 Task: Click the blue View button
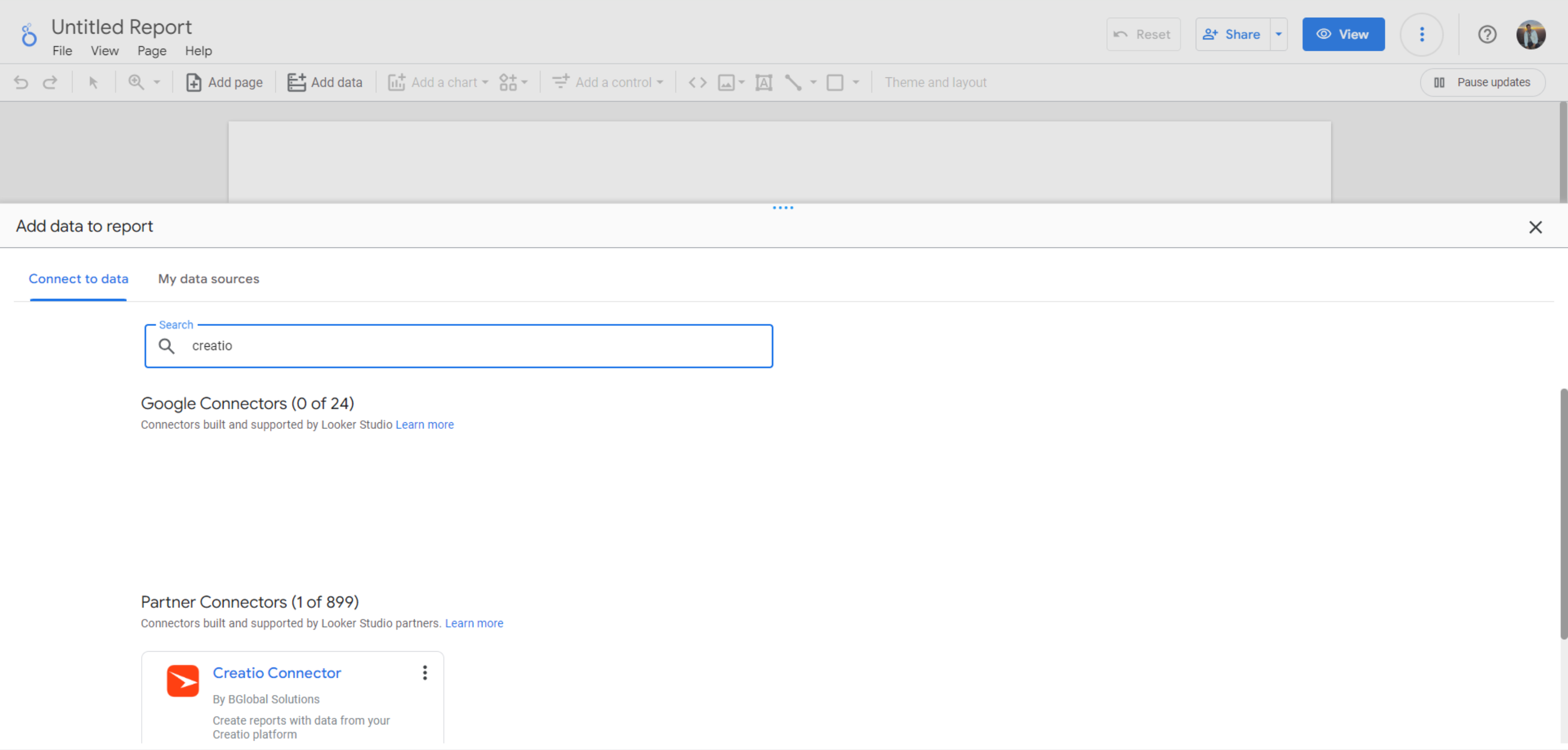coord(1343,34)
